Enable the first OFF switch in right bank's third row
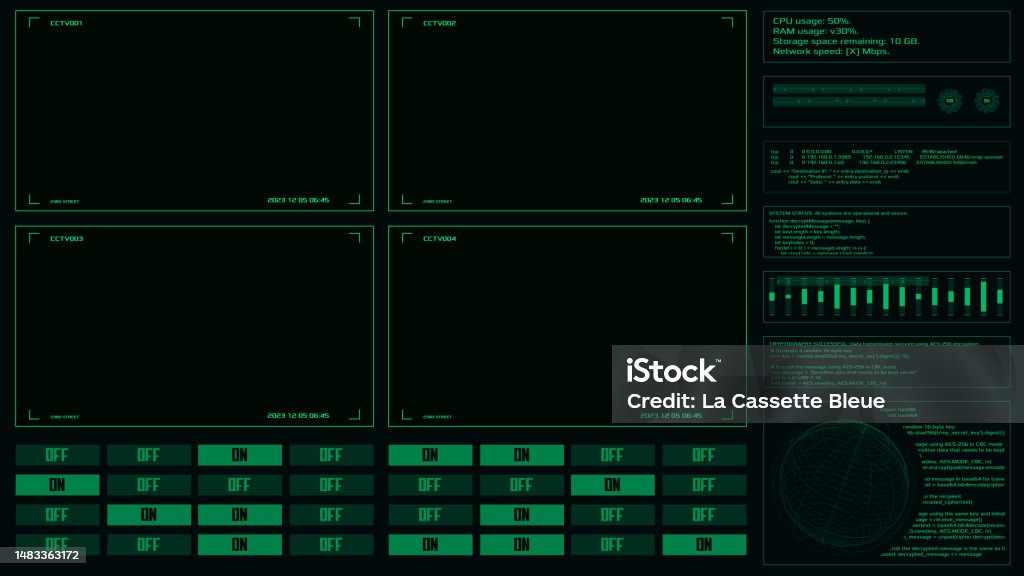The height and width of the screenshot is (576, 1024). pos(430,515)
